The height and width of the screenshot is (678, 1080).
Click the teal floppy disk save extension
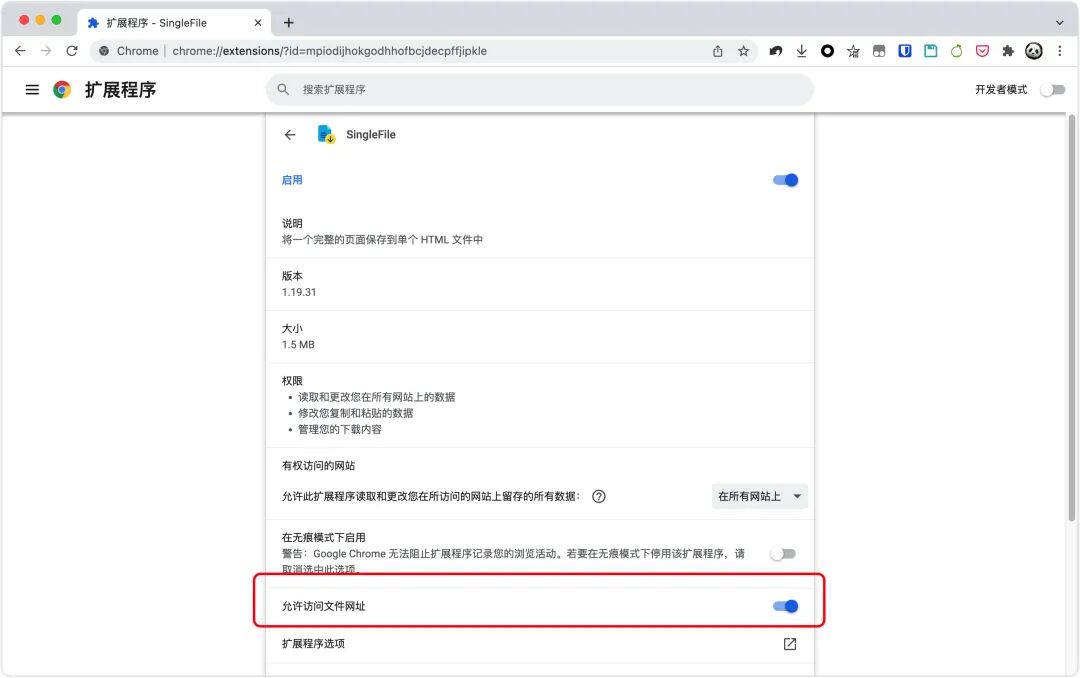[931, 51]
